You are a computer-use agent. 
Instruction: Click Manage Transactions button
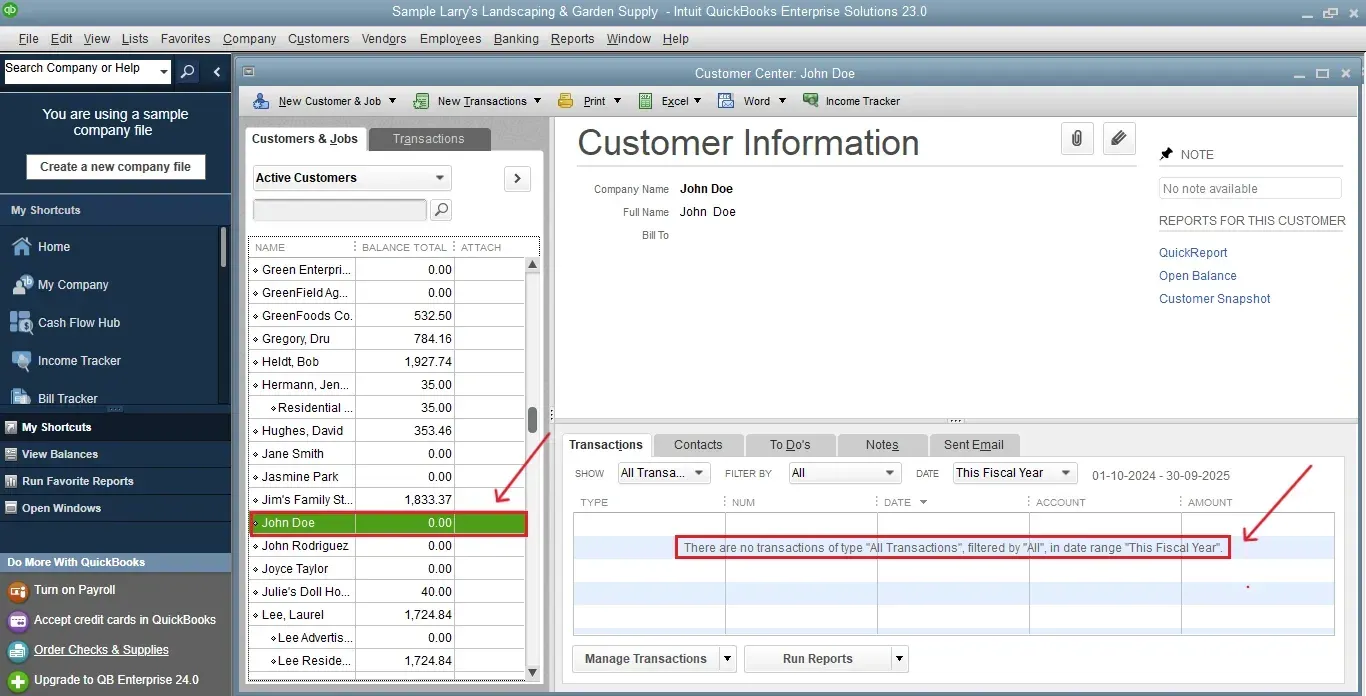(x=646, y=659)
